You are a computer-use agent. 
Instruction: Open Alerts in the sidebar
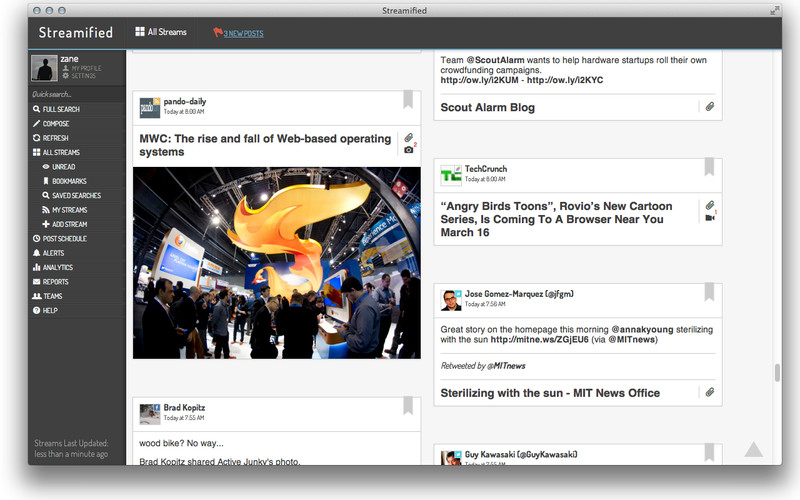[48, 253]
